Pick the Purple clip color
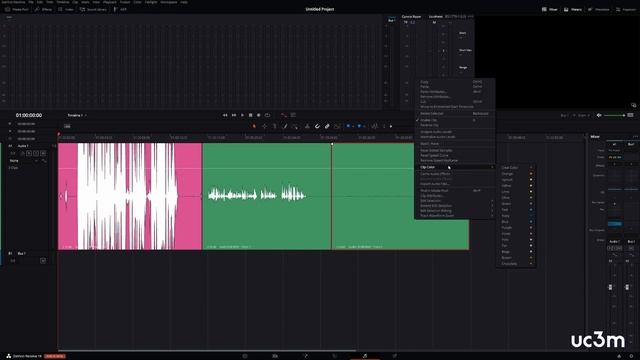The image size is (640, 360). point(516,228)
